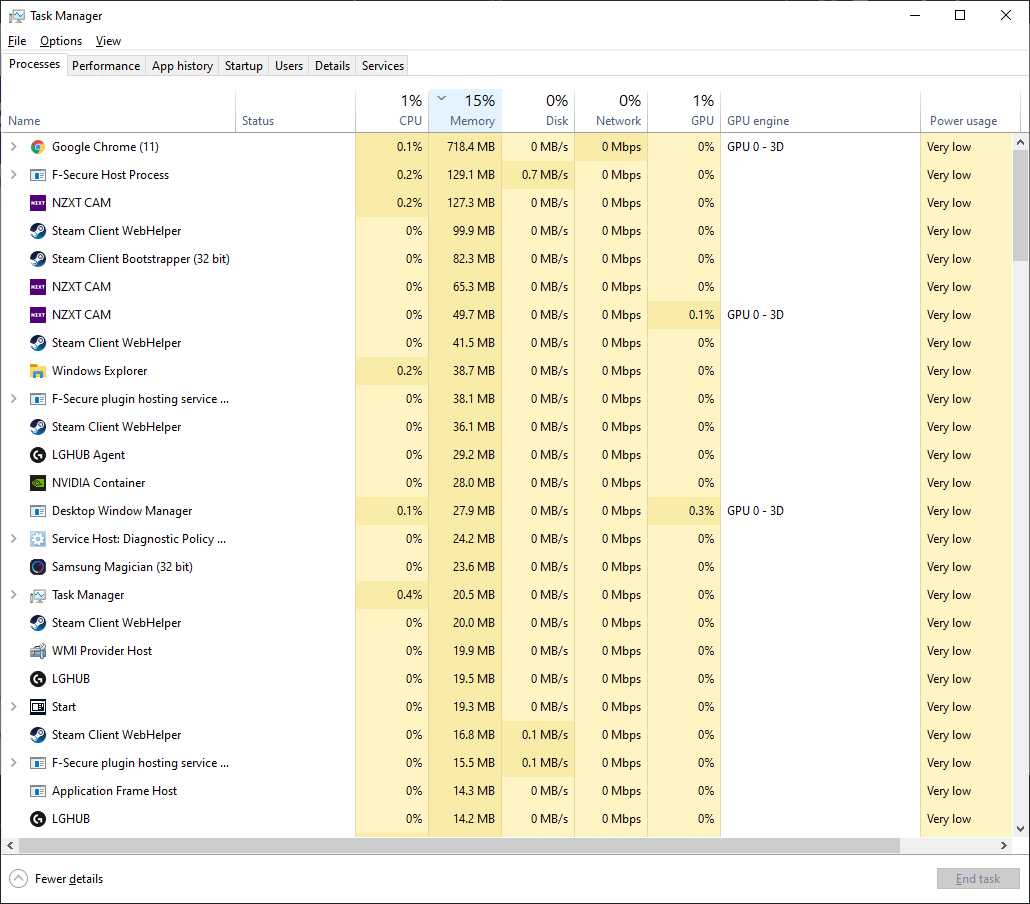Click the Application Frame Host icon
This screenshot has height=904, width=1030.
38,791
